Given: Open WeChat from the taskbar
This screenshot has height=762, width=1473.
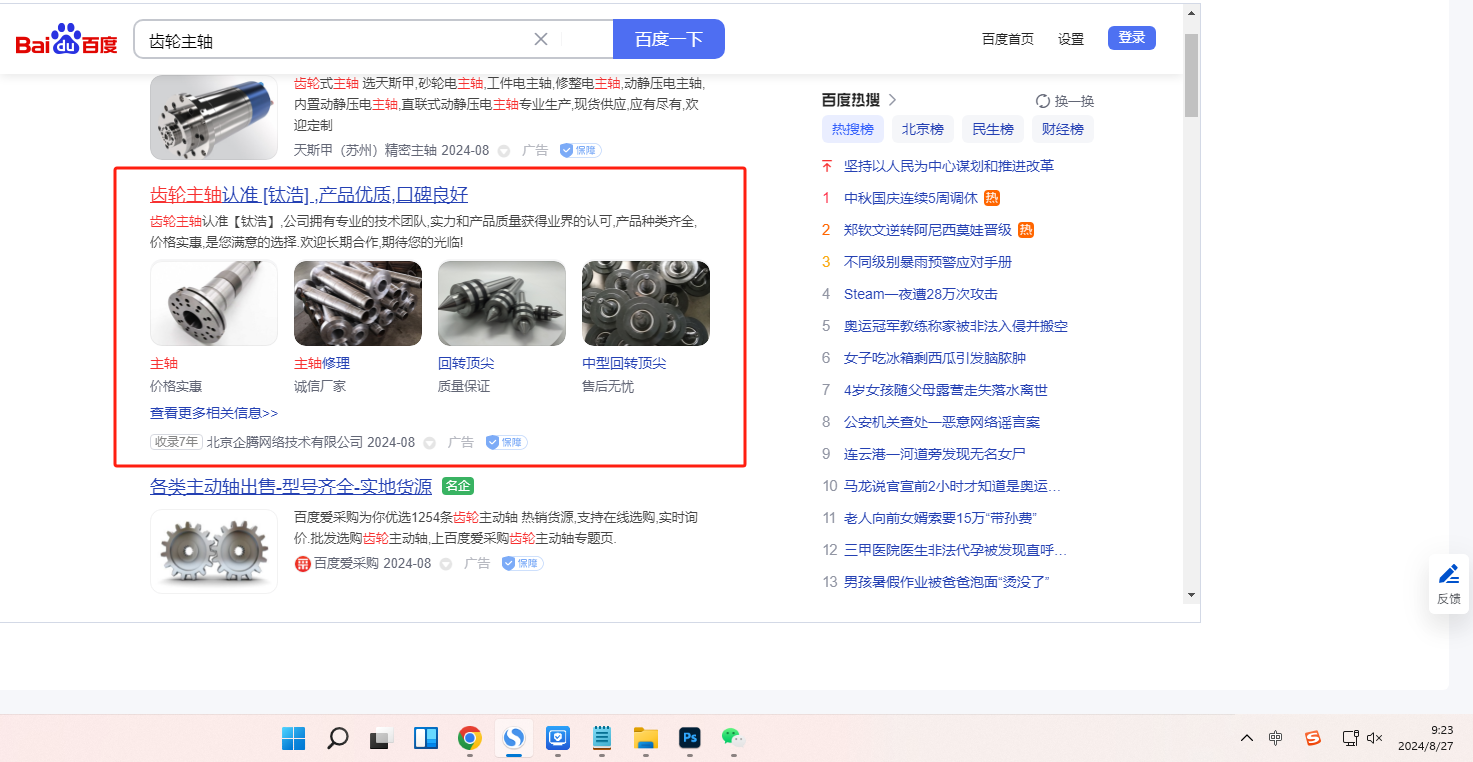Looking at the screenshot, I should (x=734, y=738).
